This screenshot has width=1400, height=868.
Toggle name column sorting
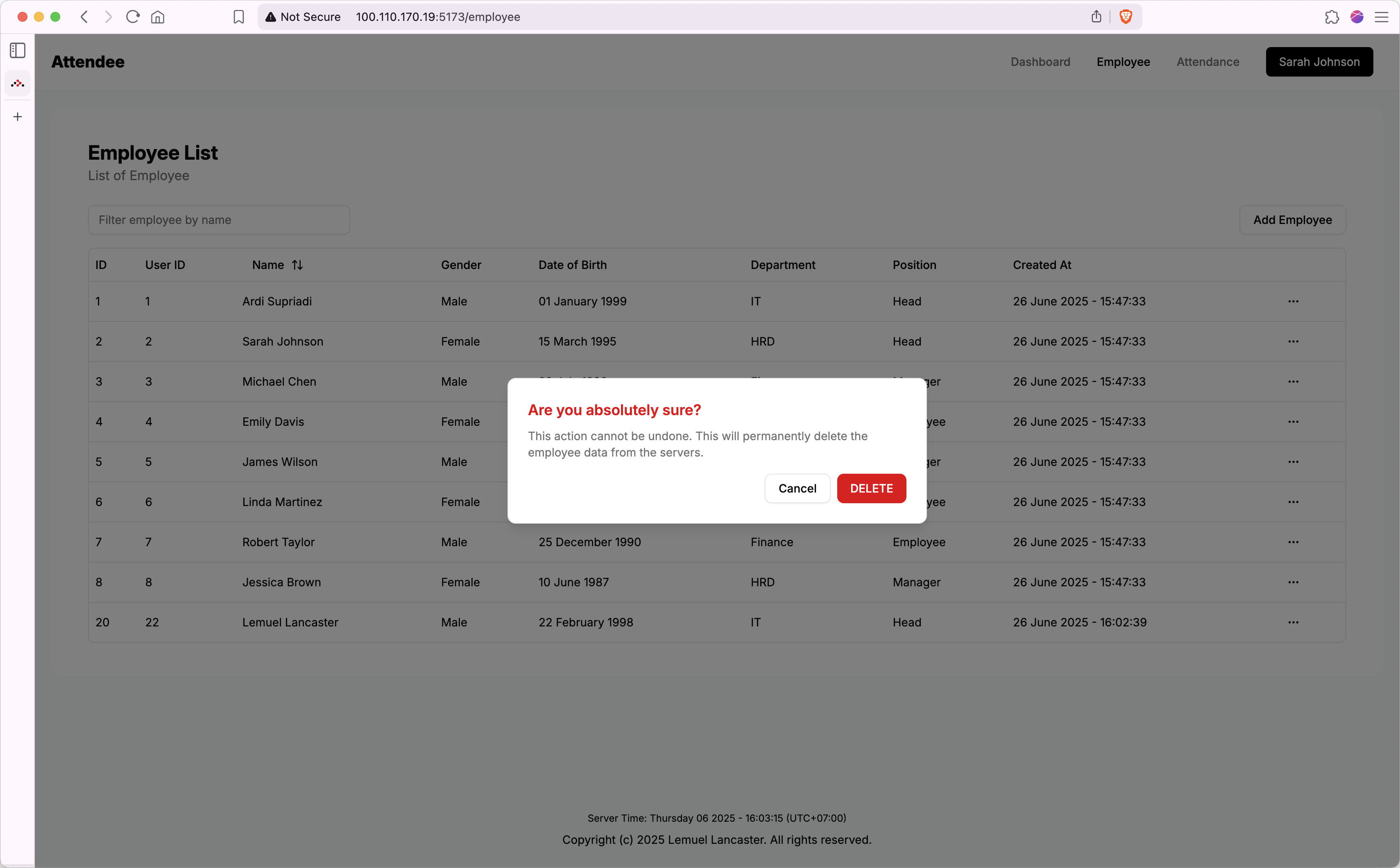click(297, 264)
